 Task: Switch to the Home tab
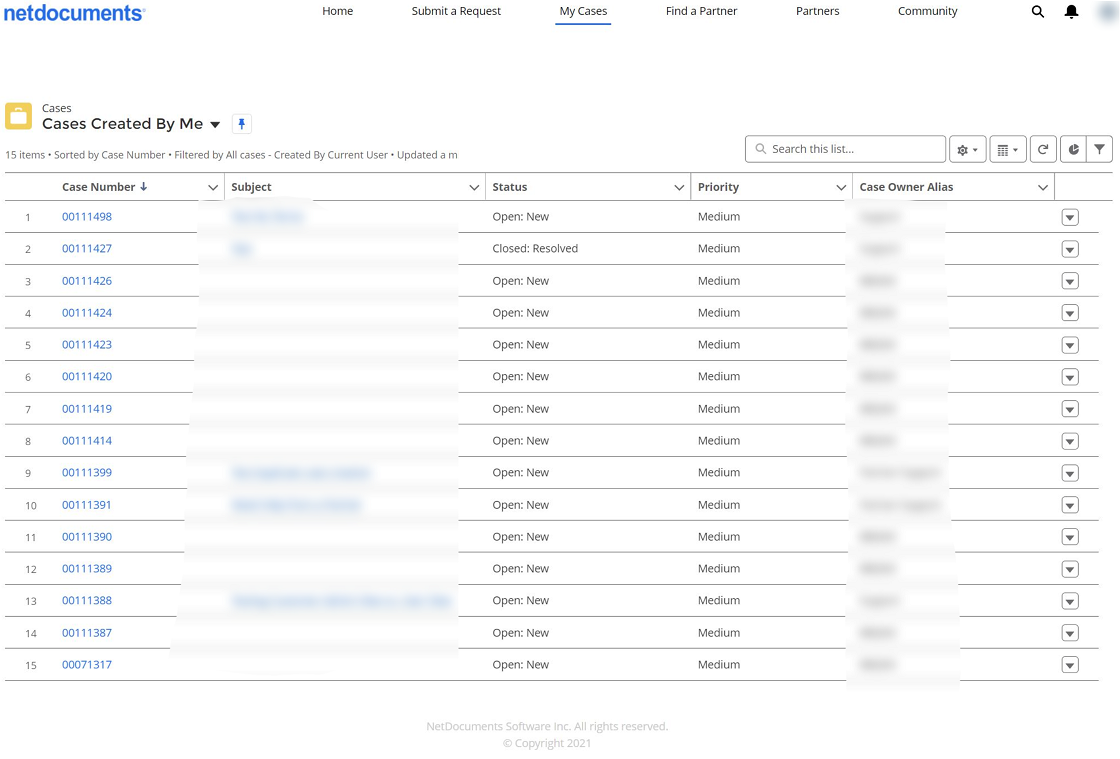pyautogui.click(x=337, y=12)
